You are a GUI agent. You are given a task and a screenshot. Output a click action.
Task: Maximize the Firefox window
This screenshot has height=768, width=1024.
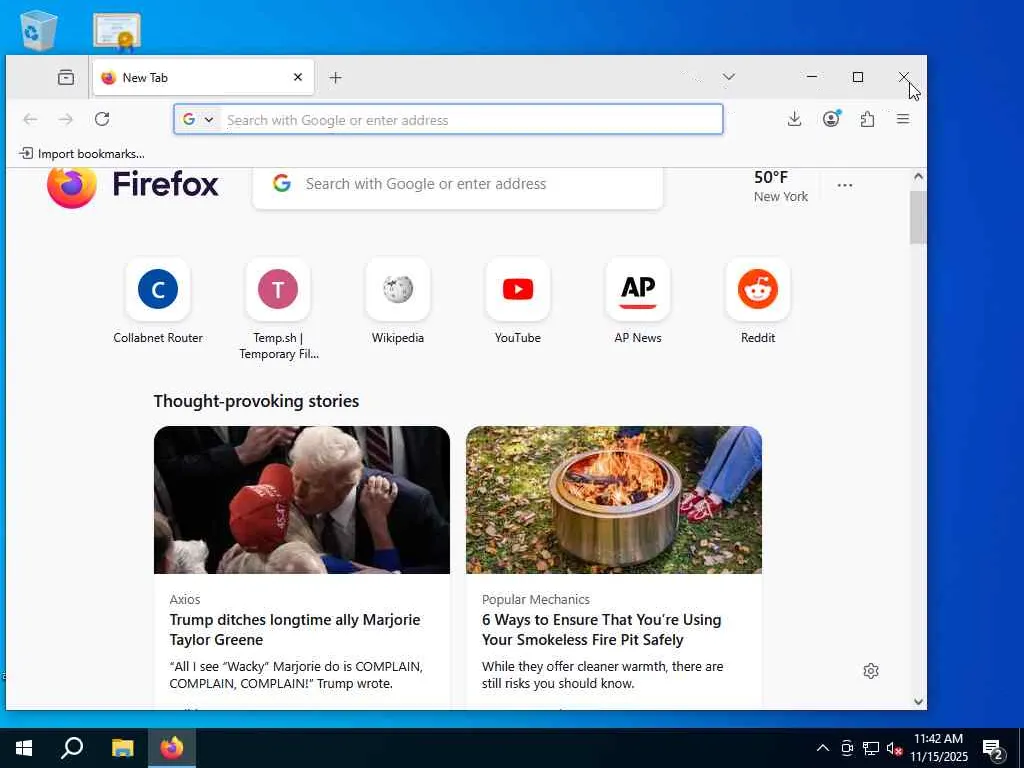click(x=858, y=77)
